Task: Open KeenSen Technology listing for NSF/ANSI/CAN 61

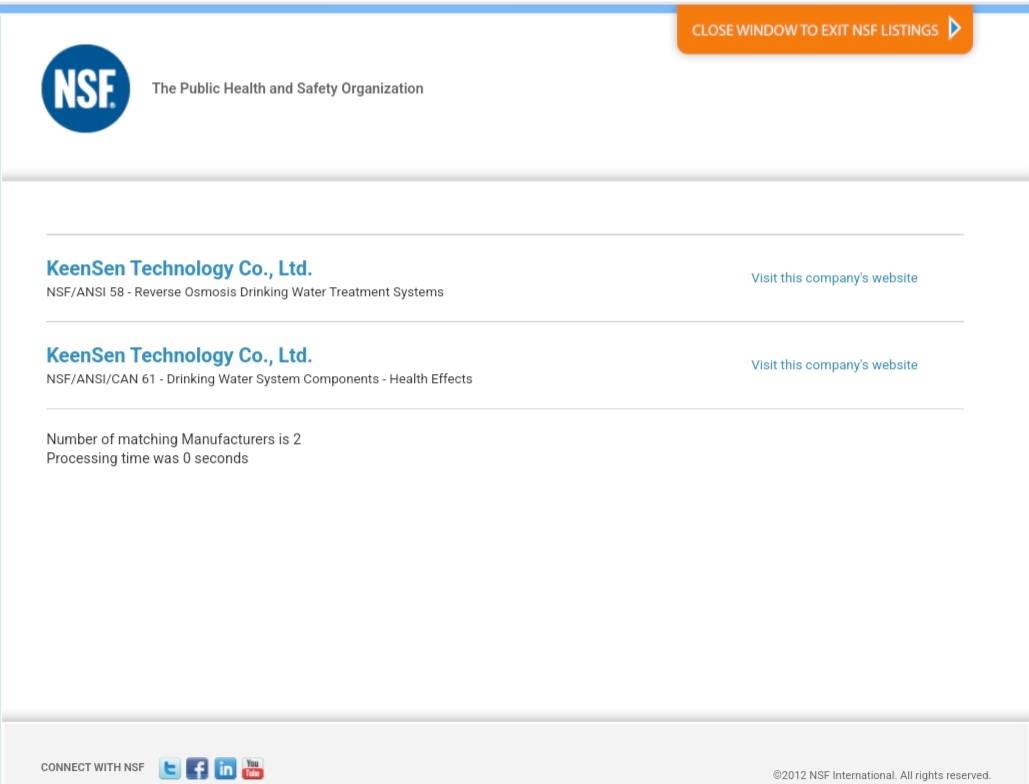Action: 179,356
